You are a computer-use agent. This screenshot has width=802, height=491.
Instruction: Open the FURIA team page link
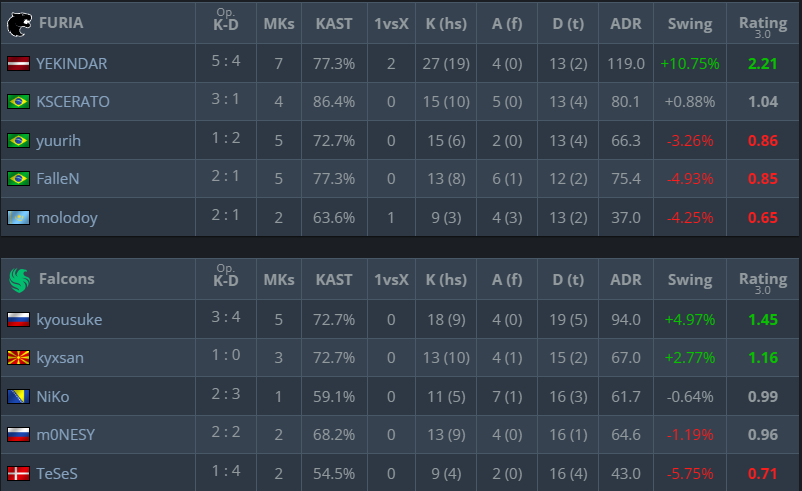(x=61, y=23)
